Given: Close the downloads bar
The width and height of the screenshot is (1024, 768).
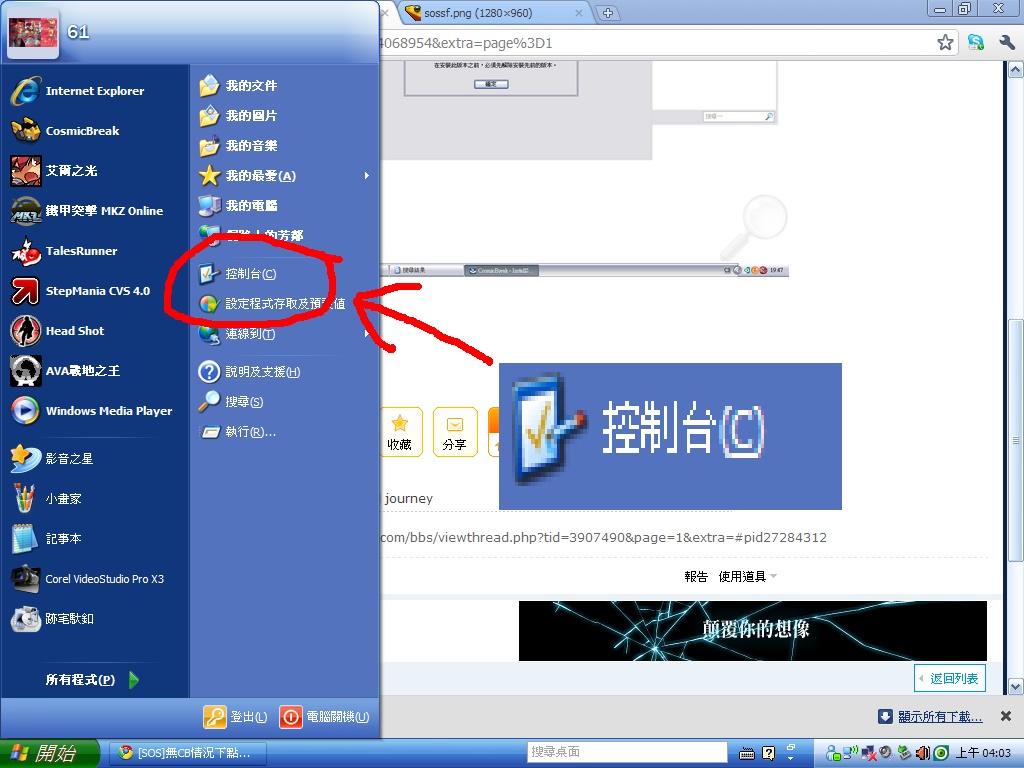Looking at the screenshot, I should point(1006,716).
